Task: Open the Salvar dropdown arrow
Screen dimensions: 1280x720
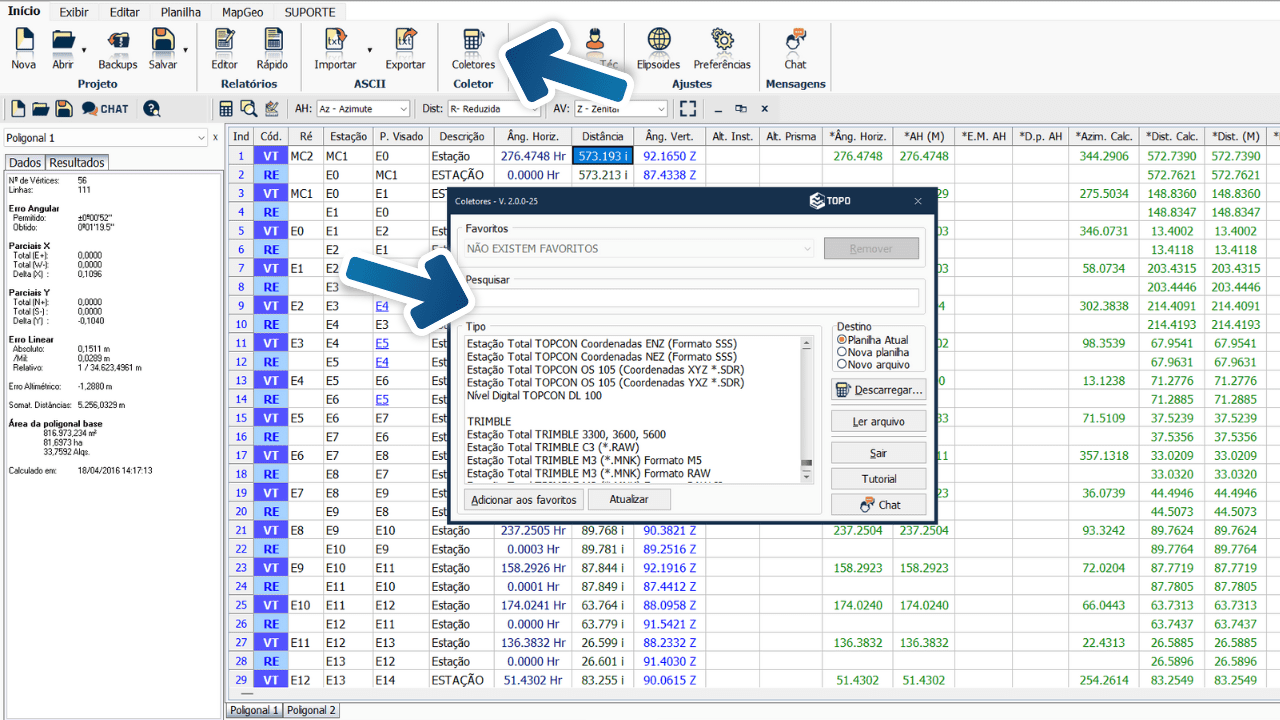Action: click(x=185, y=49)
